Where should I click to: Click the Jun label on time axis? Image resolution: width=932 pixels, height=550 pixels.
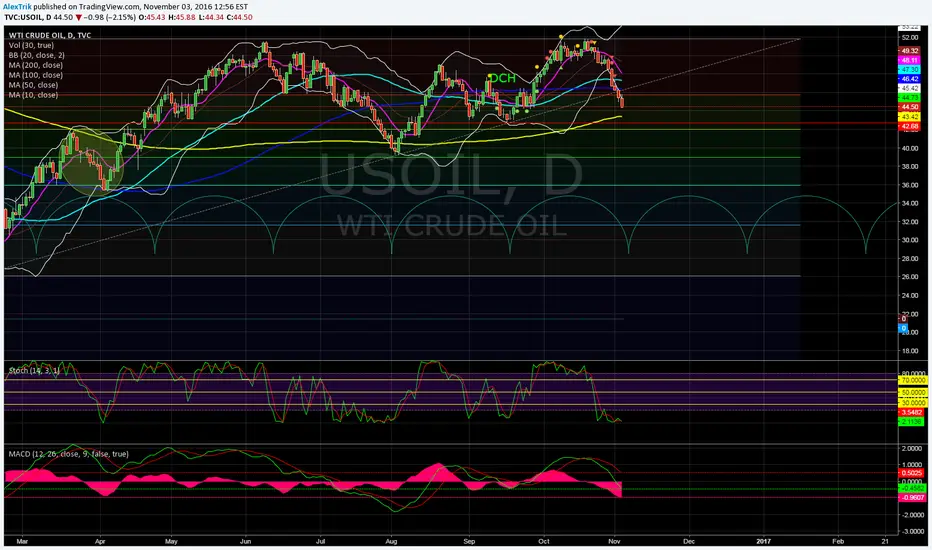click(x=245, y=541)
